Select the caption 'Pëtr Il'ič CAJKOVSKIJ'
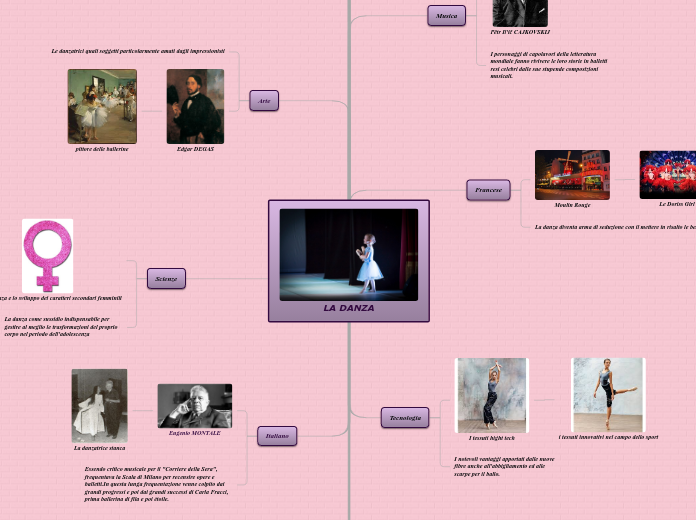This screenshot has height=520, width=696. pyautogui.click(x=520, y=32)
